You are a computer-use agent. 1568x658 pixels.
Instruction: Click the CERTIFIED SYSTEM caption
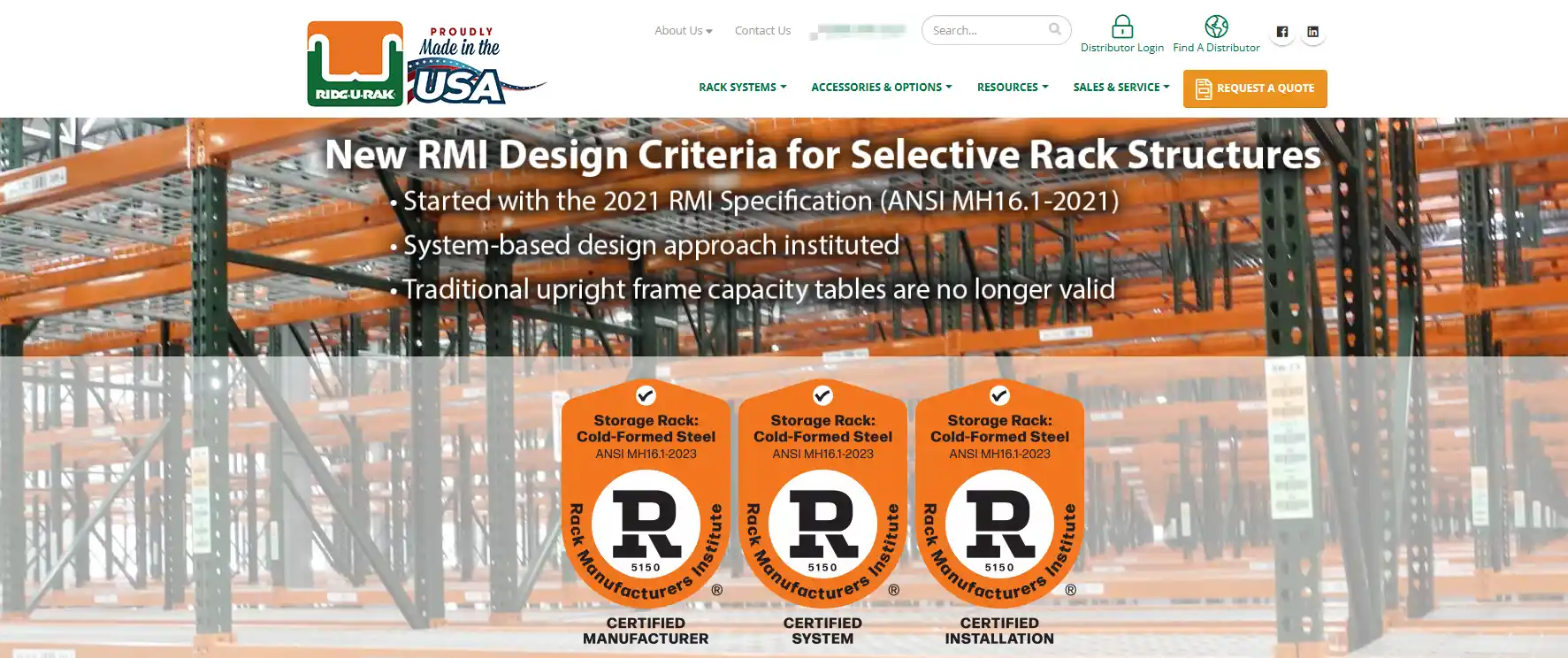pyautogui.click(x=822, y=631)
